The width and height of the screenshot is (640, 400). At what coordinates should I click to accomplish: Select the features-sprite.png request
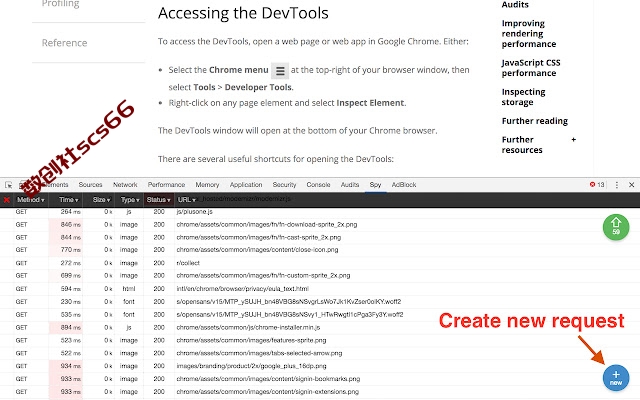(320, 340)
